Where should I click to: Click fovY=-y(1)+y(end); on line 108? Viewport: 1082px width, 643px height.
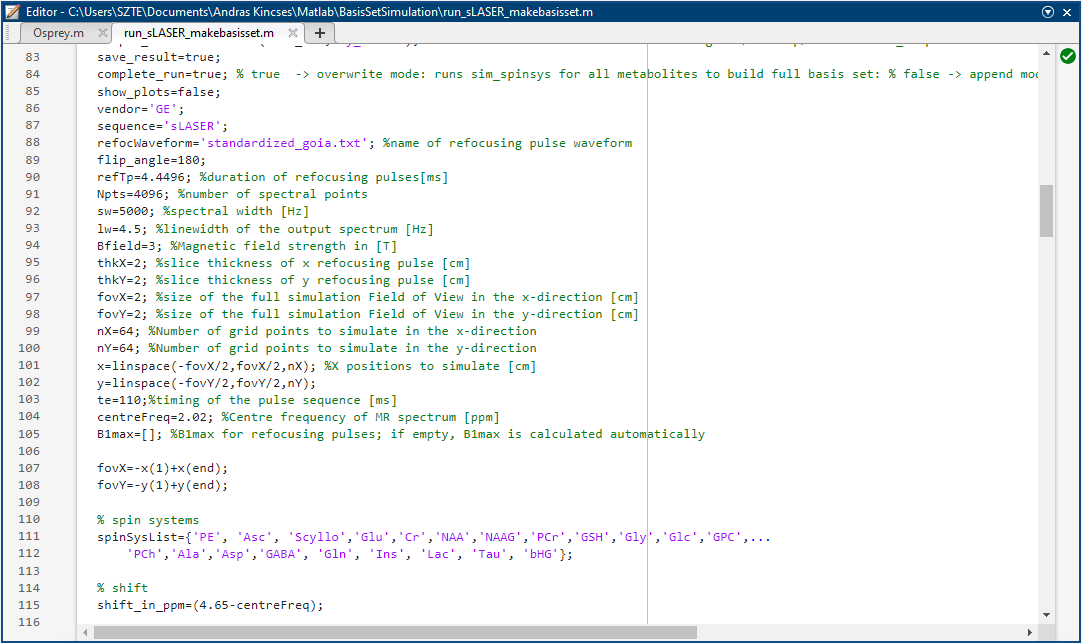pos(162,486)
